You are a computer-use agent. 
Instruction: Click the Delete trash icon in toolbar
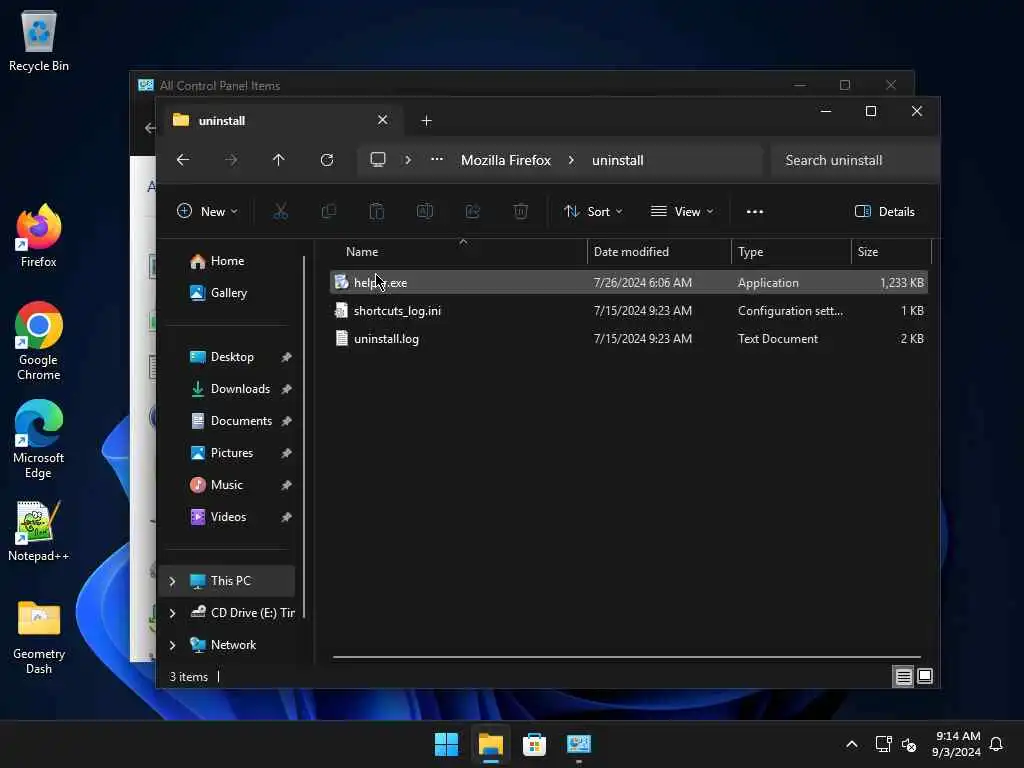(520, 212)
